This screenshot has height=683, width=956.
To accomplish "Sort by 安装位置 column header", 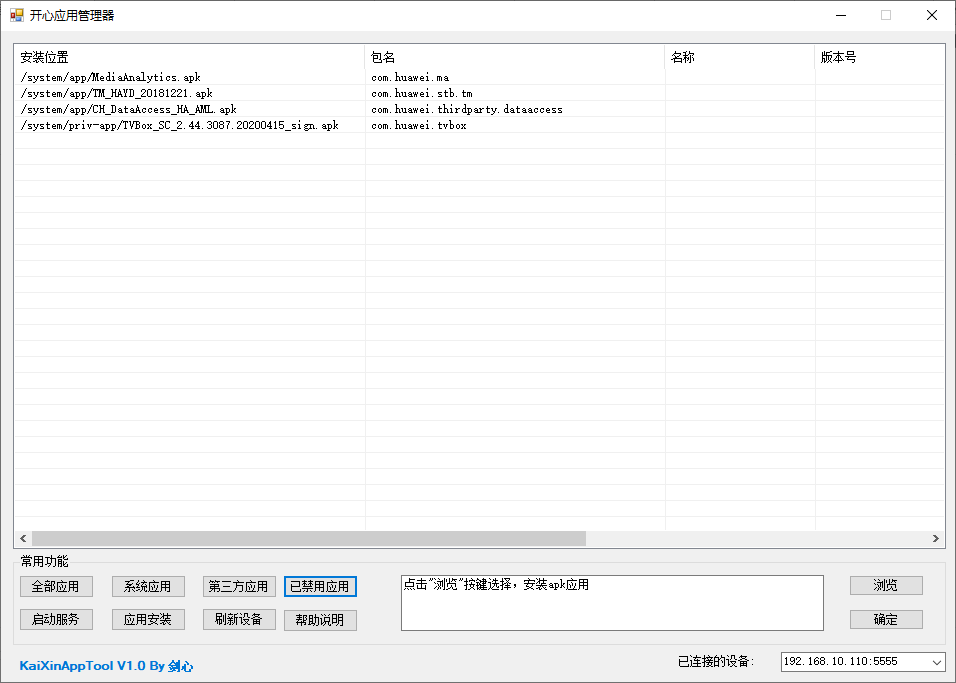I will (x=190, y=57).
